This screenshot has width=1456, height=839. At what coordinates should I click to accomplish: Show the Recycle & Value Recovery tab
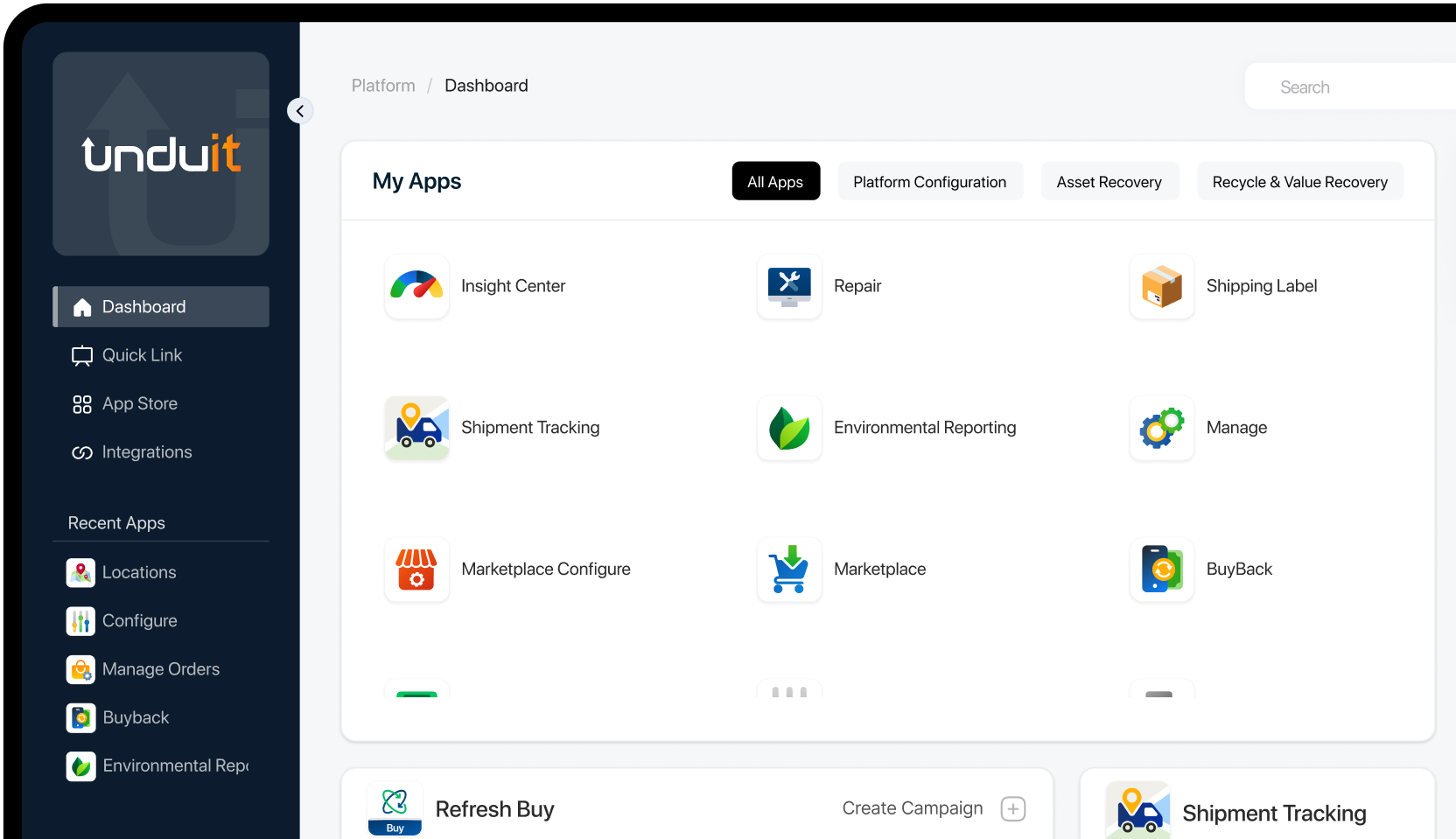(1299, 182)
